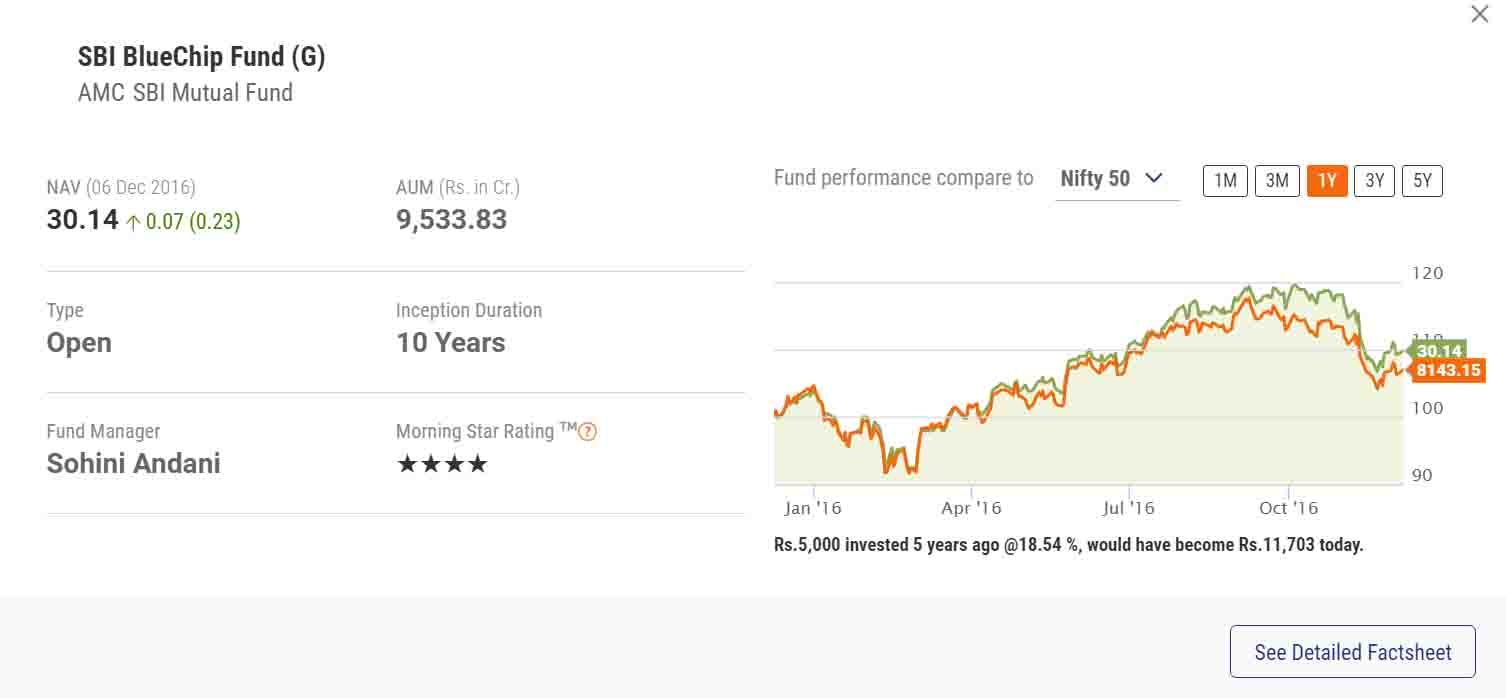Click fund manager name Sohini Andani
Image resolution: width=1506 pixels, height=698 pixels.
click(x=134, y=464)
